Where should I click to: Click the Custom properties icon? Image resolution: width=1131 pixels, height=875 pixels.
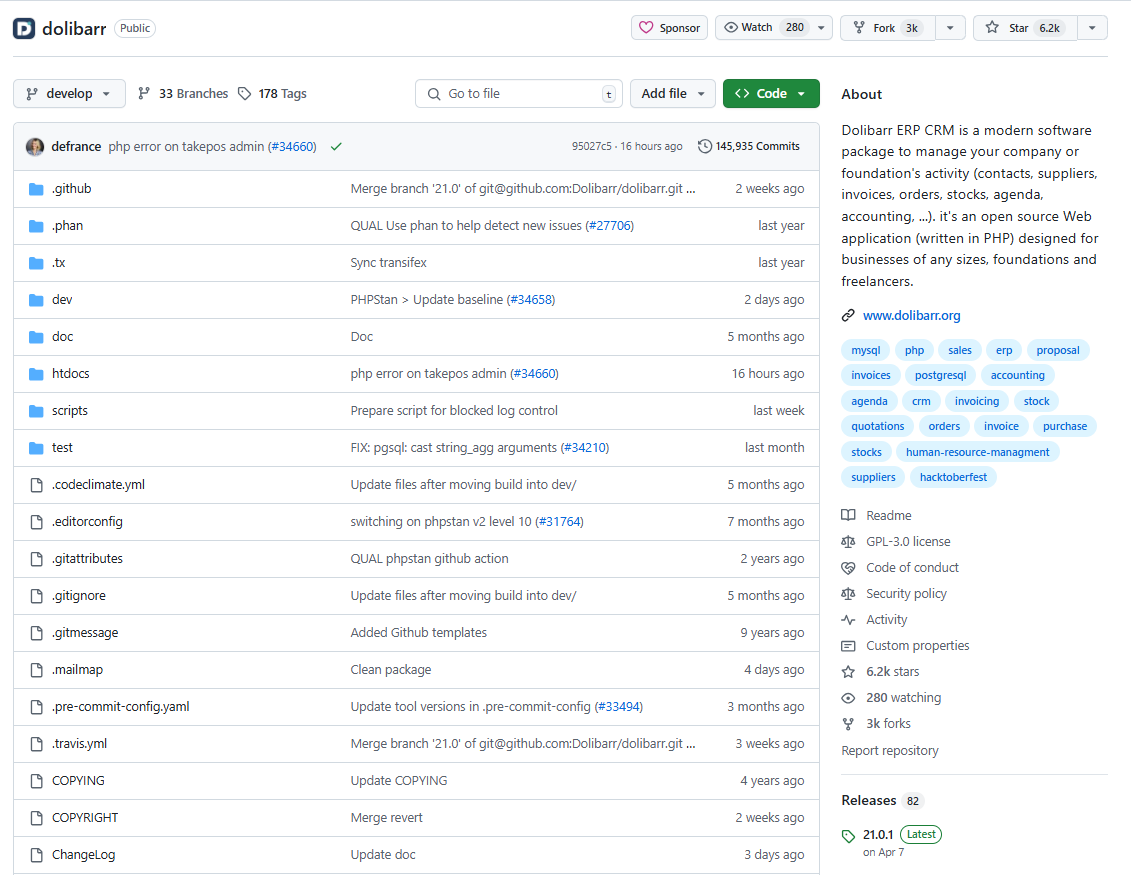[x=848, y=646]
